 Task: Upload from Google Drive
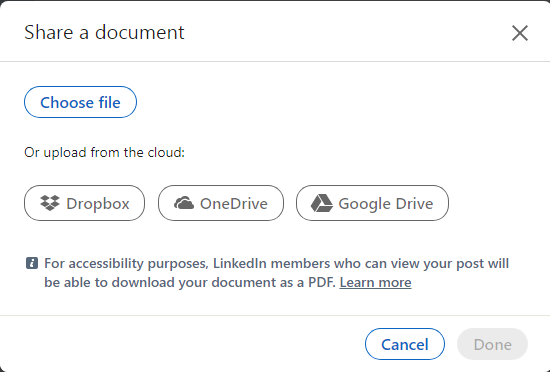click(x=372, y=203)
